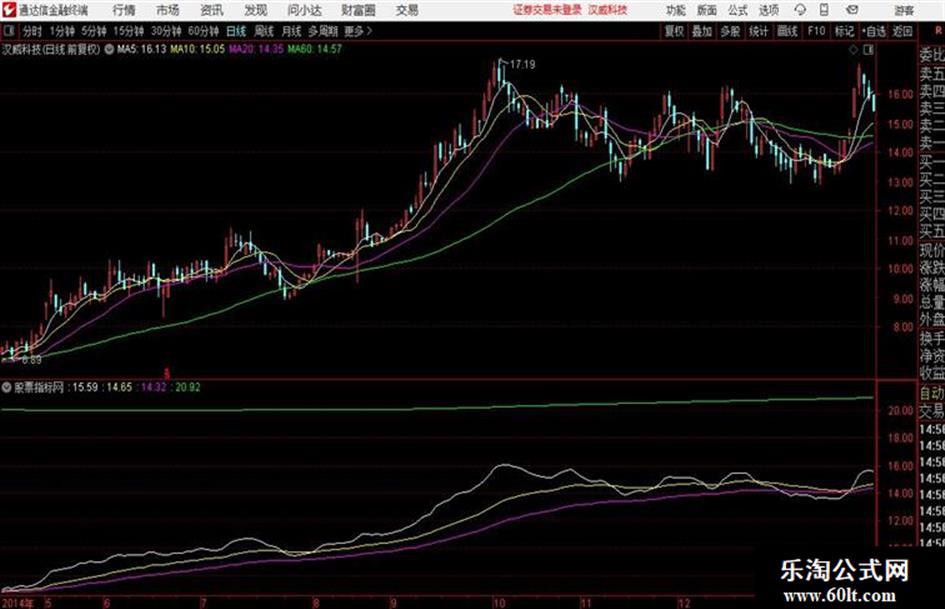Open the 行情 menu
This screenshot has width=945, height=609.
(x=124, y=10)
